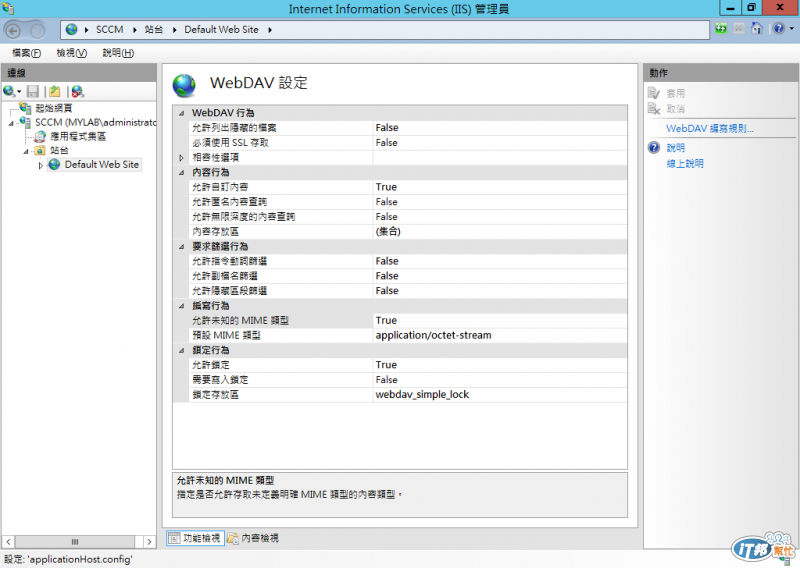Click SCCM in the address breadcrumb
Screen dimensions: 800x568
tap(110, 30)
